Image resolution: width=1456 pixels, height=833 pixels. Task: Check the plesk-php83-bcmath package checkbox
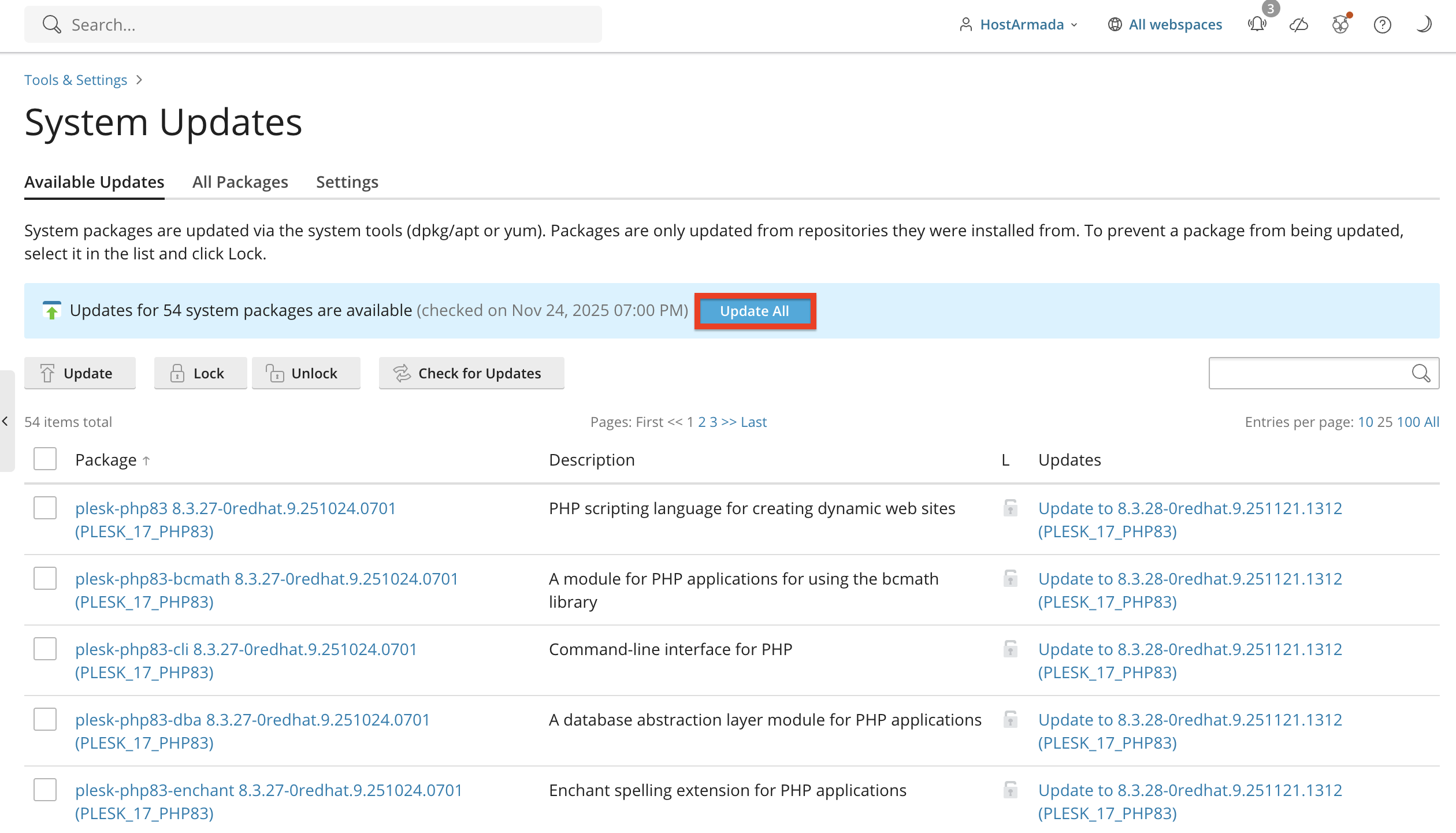[45, 578]
